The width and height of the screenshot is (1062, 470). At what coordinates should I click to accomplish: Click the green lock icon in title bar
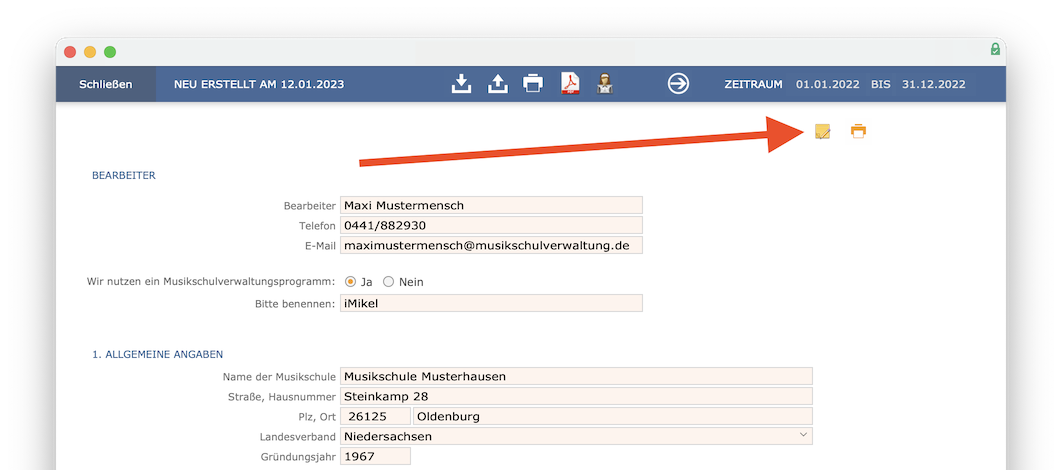click(995, 49)
